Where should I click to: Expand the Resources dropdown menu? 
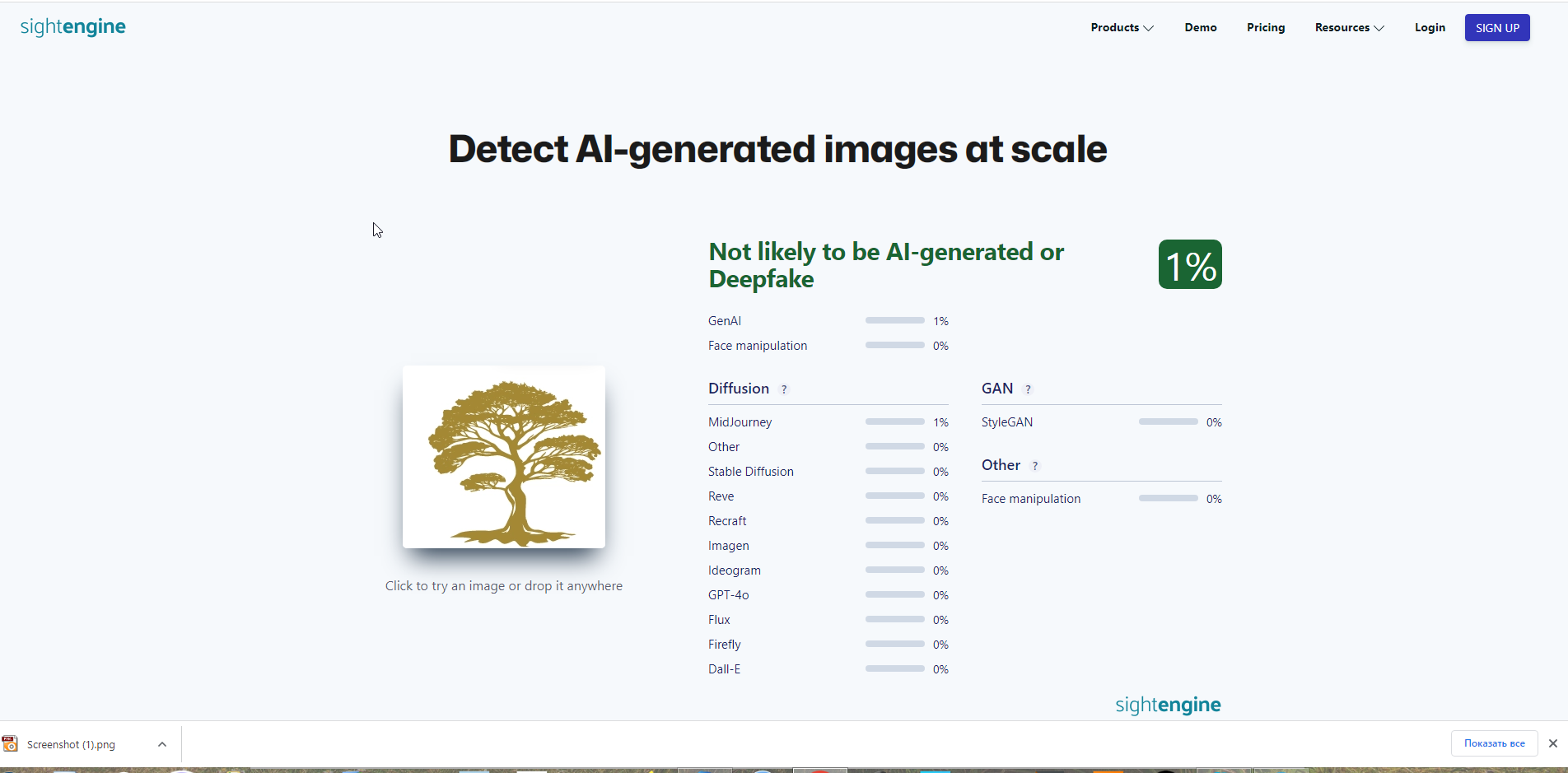point(1349,28)
